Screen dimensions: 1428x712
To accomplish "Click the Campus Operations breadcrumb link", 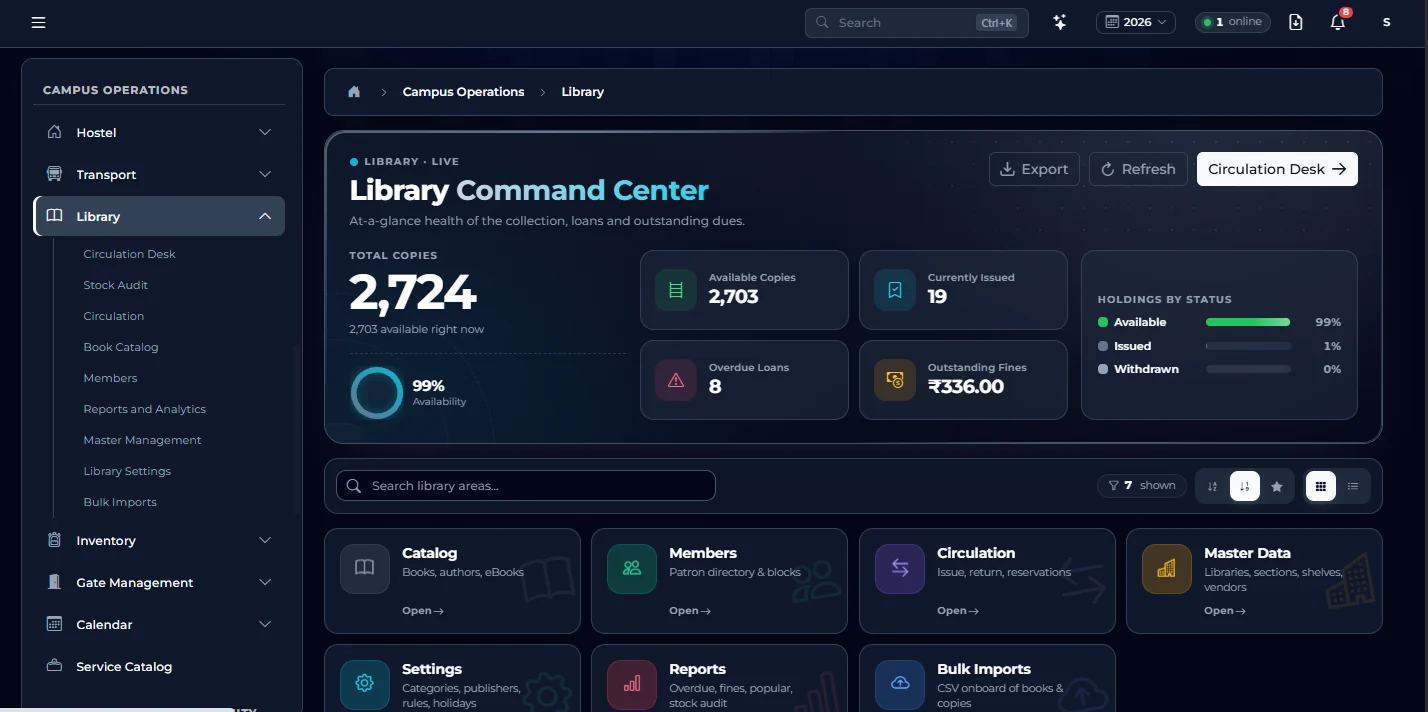I will [464, 92].
